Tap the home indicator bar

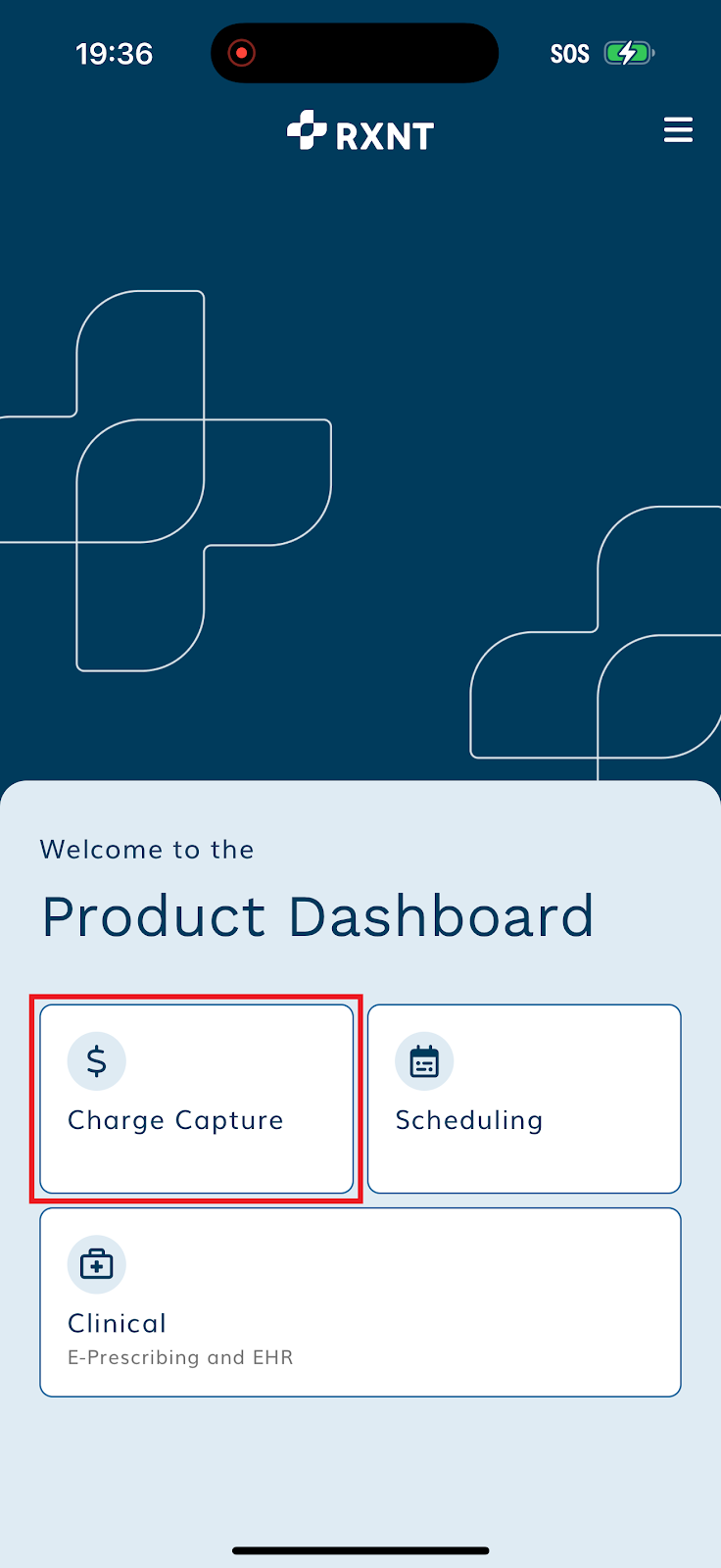(x=360, y=1550)
